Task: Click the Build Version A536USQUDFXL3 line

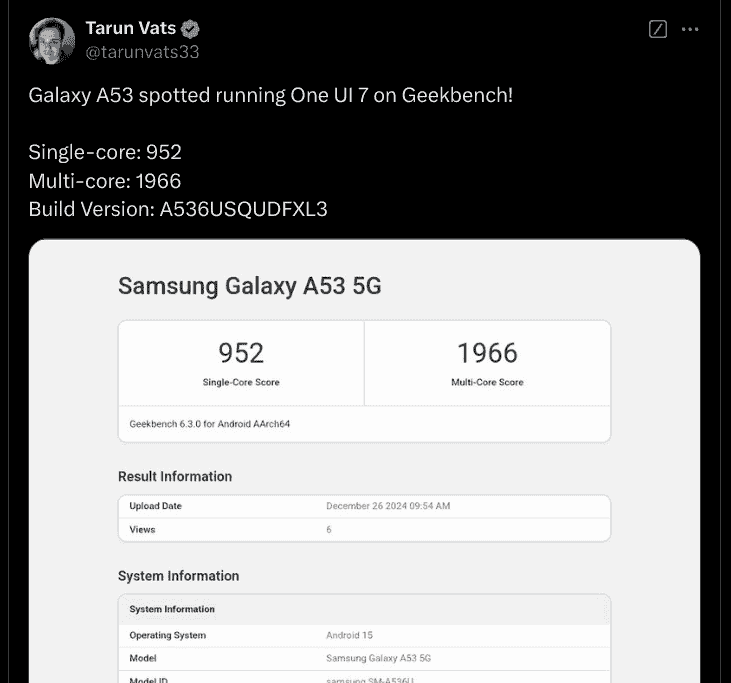Action: point(178,209)
